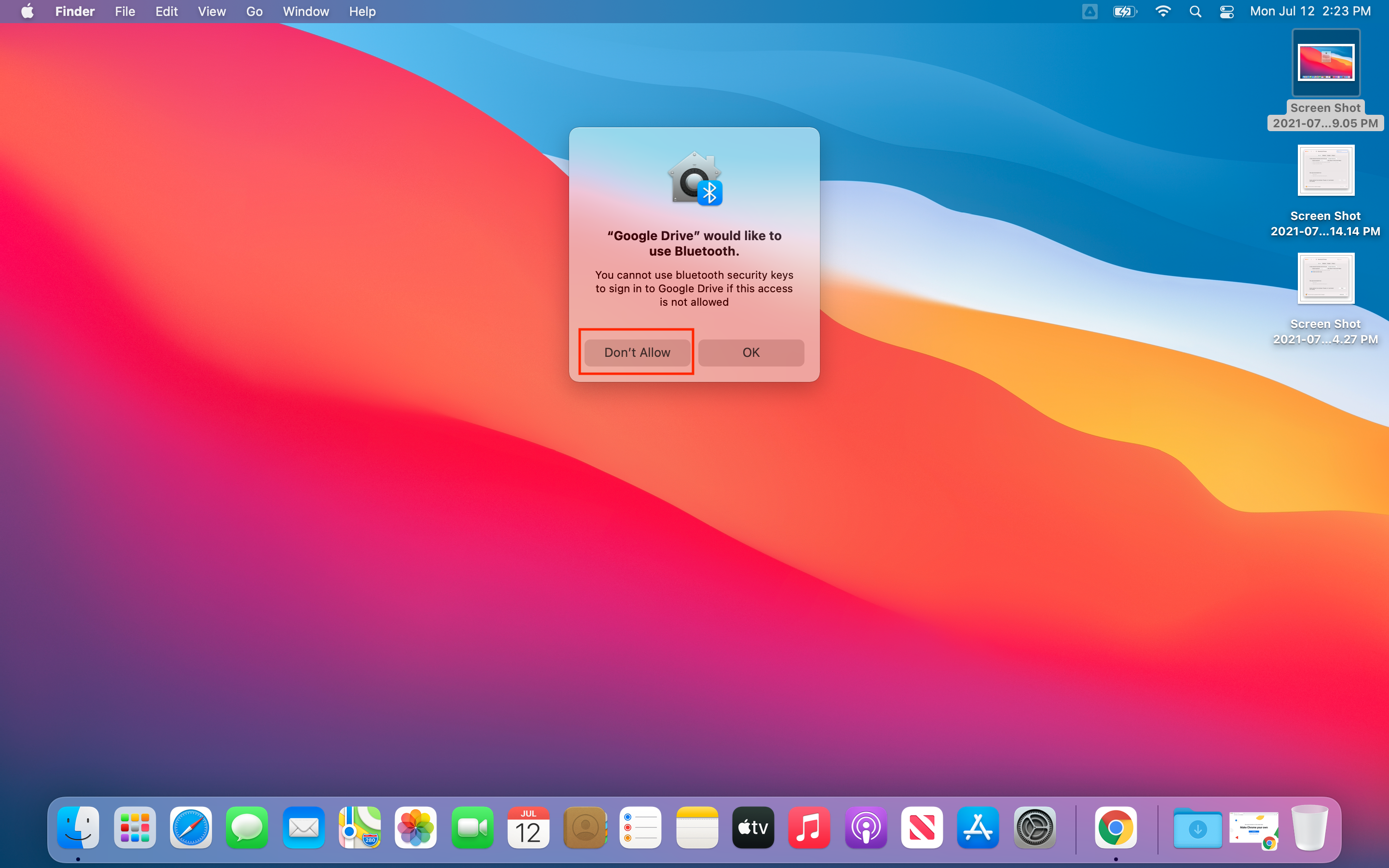Open Finder from the Dock

point(78,828)
